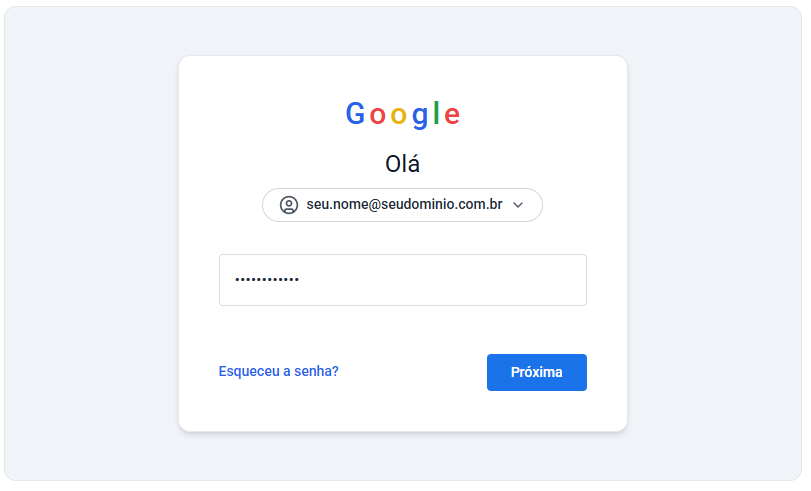Click empty space right of password dots

[x=450, y=280]
